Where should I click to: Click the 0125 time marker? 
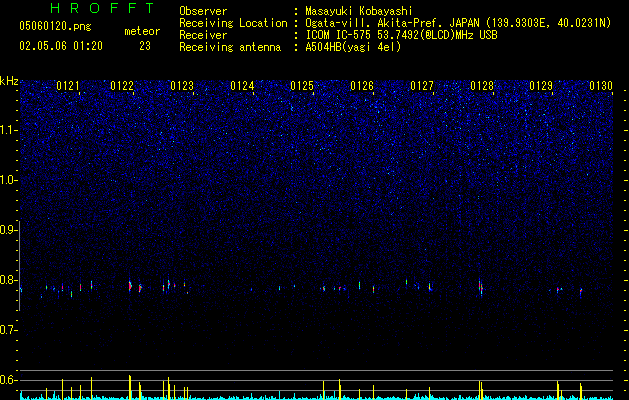(302, 86)
